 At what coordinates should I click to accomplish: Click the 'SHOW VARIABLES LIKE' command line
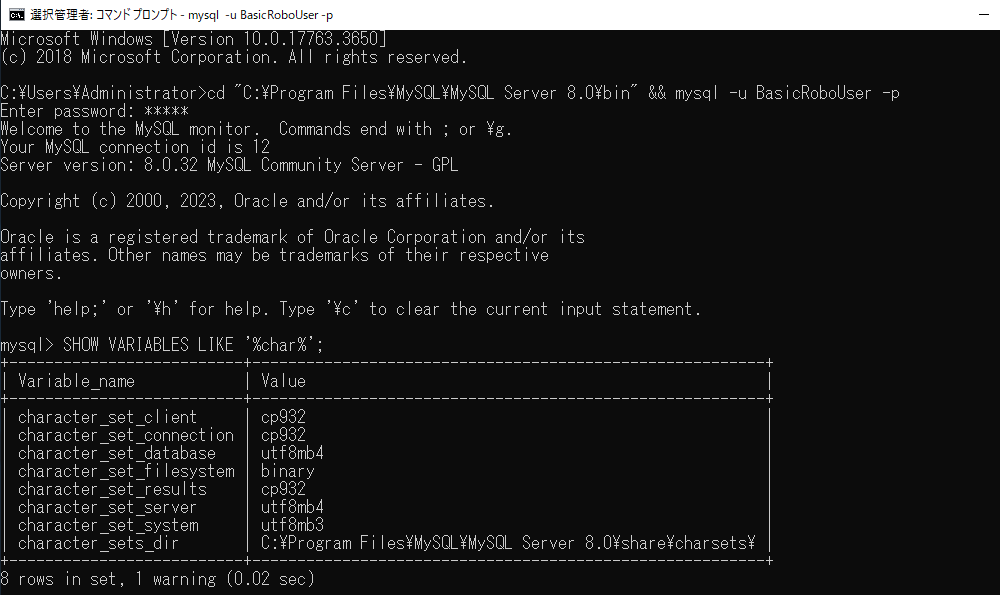tap(162, 345)
